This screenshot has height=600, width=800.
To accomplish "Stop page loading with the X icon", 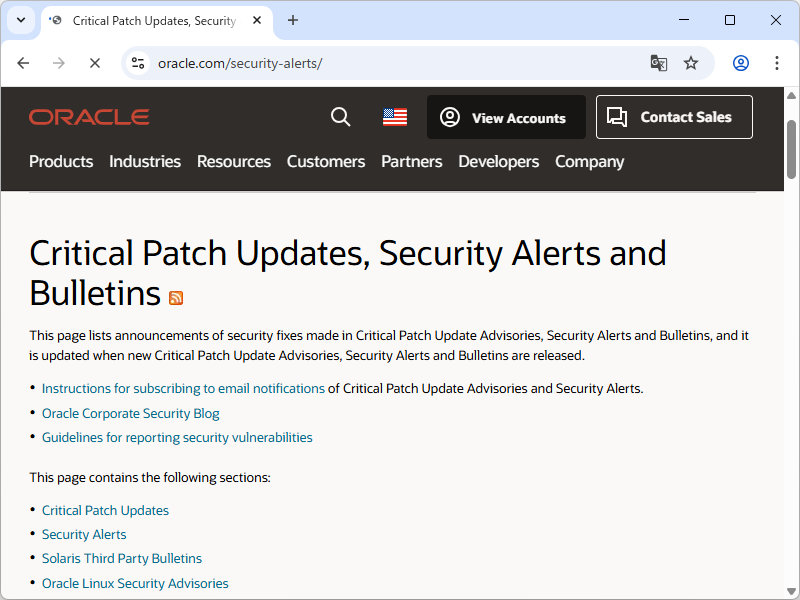I will click(95, 62).
